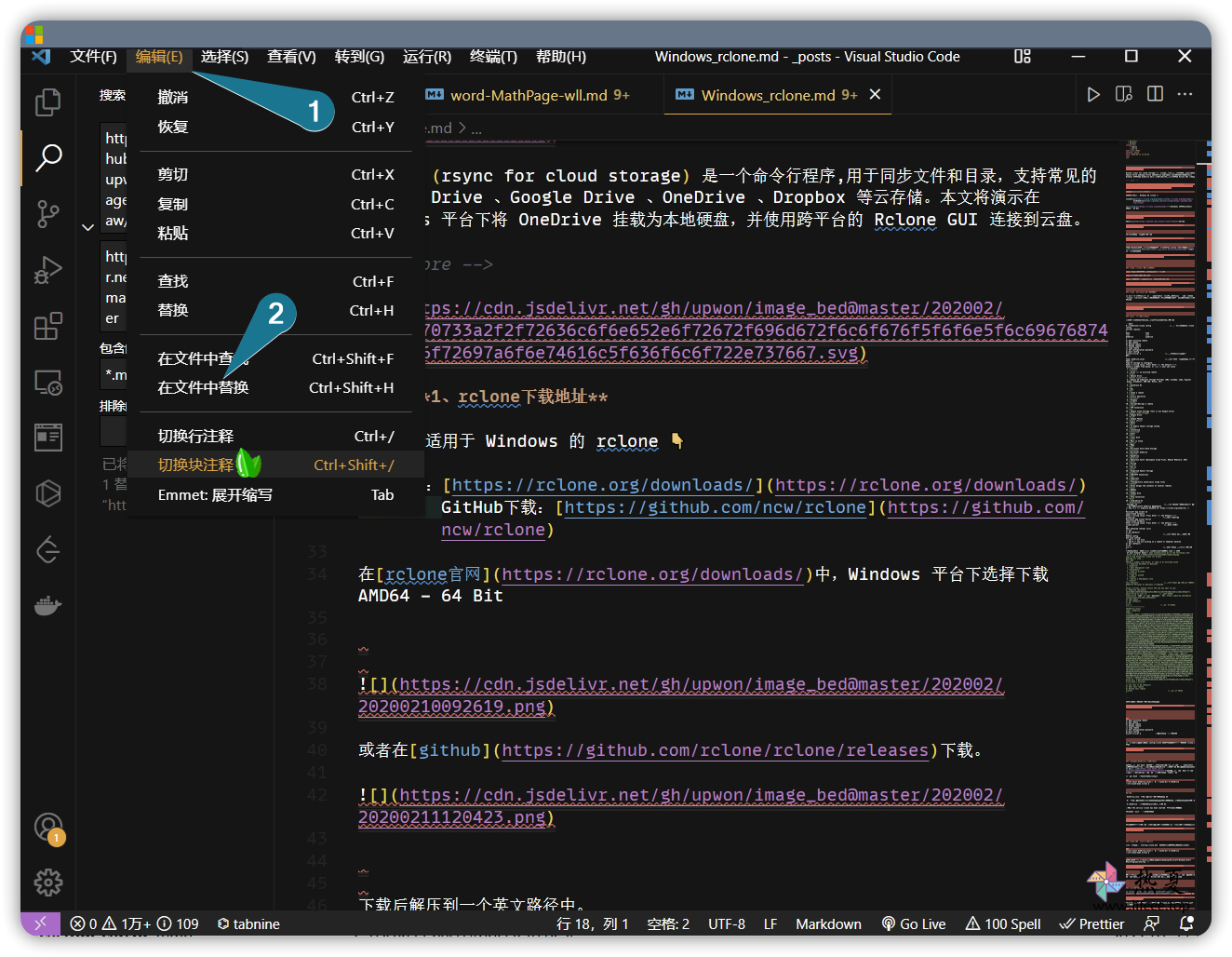Select 在文件中替换 menu entry
Viewport: 1232px width, 957px height.
[275, 387]
